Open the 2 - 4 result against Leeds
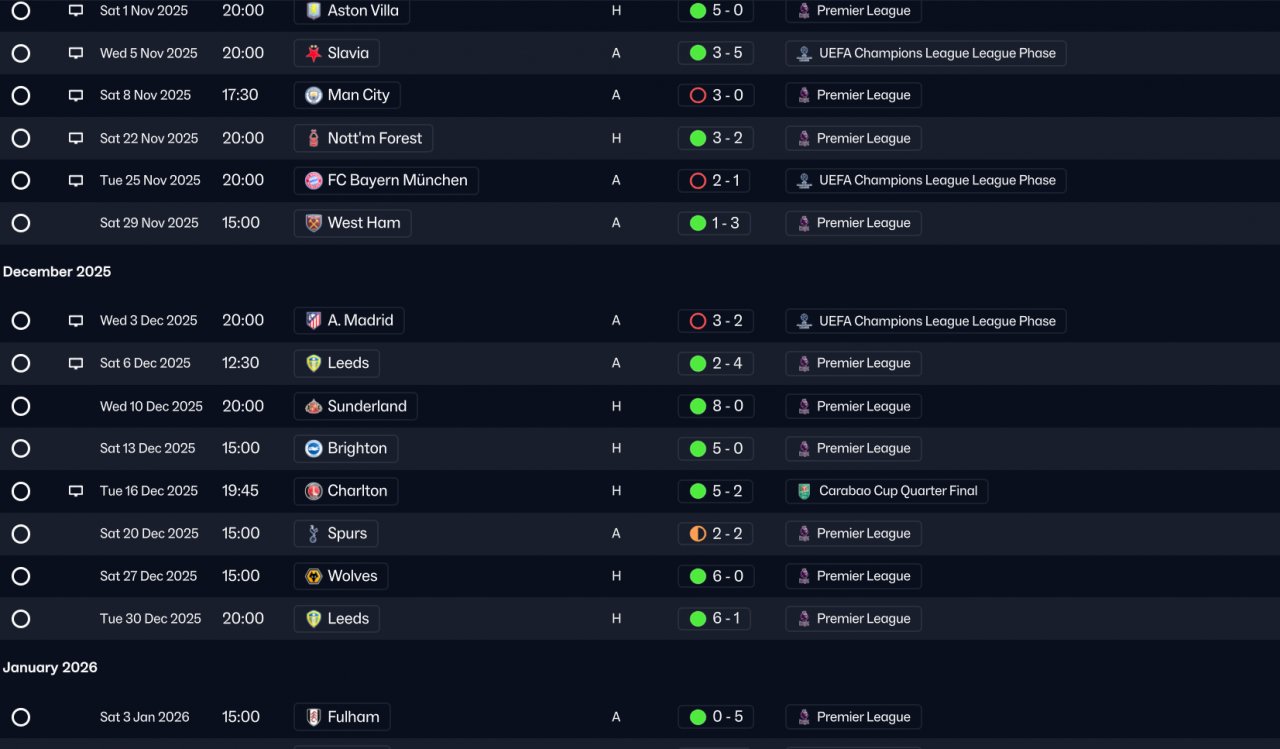This screenshot has height=749, width=1280. (x=715, y=363)
